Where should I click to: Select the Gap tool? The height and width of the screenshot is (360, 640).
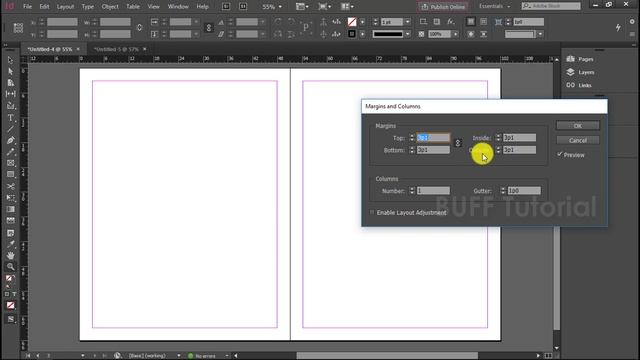[10, 94]
